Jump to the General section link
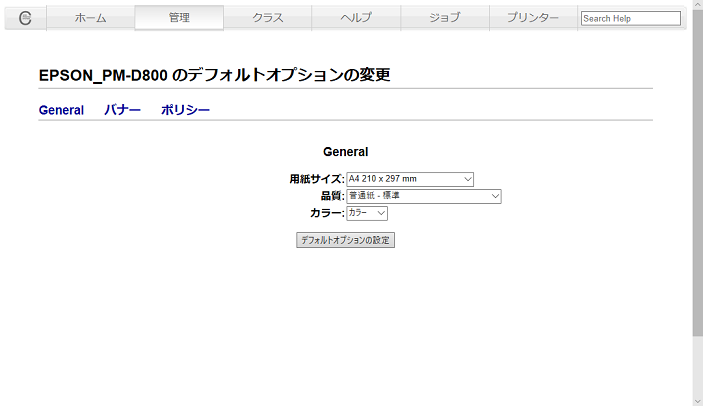The height and width of the screenshot is (406, 703). click(61, 110)
